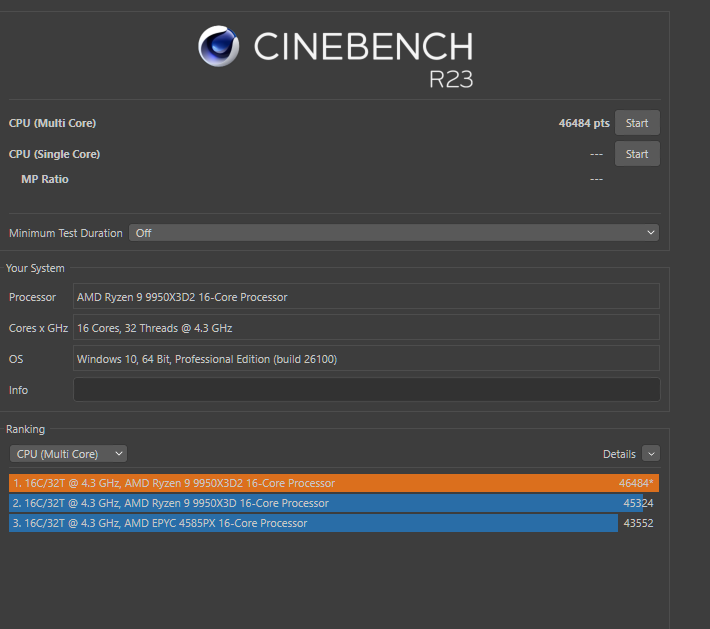Click the Info input field
This screenshot has height=629, width=710.
[366, 389]
